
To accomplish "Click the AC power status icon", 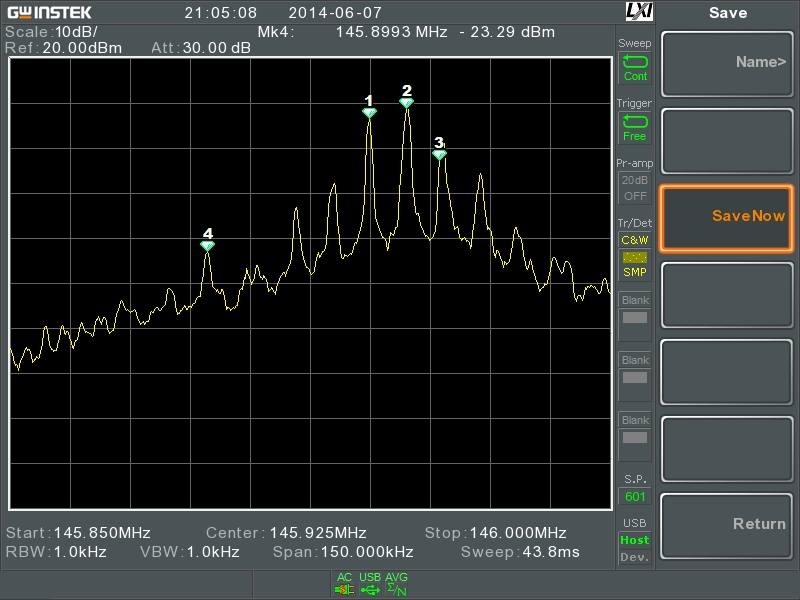I will click(x=344, y=584).
